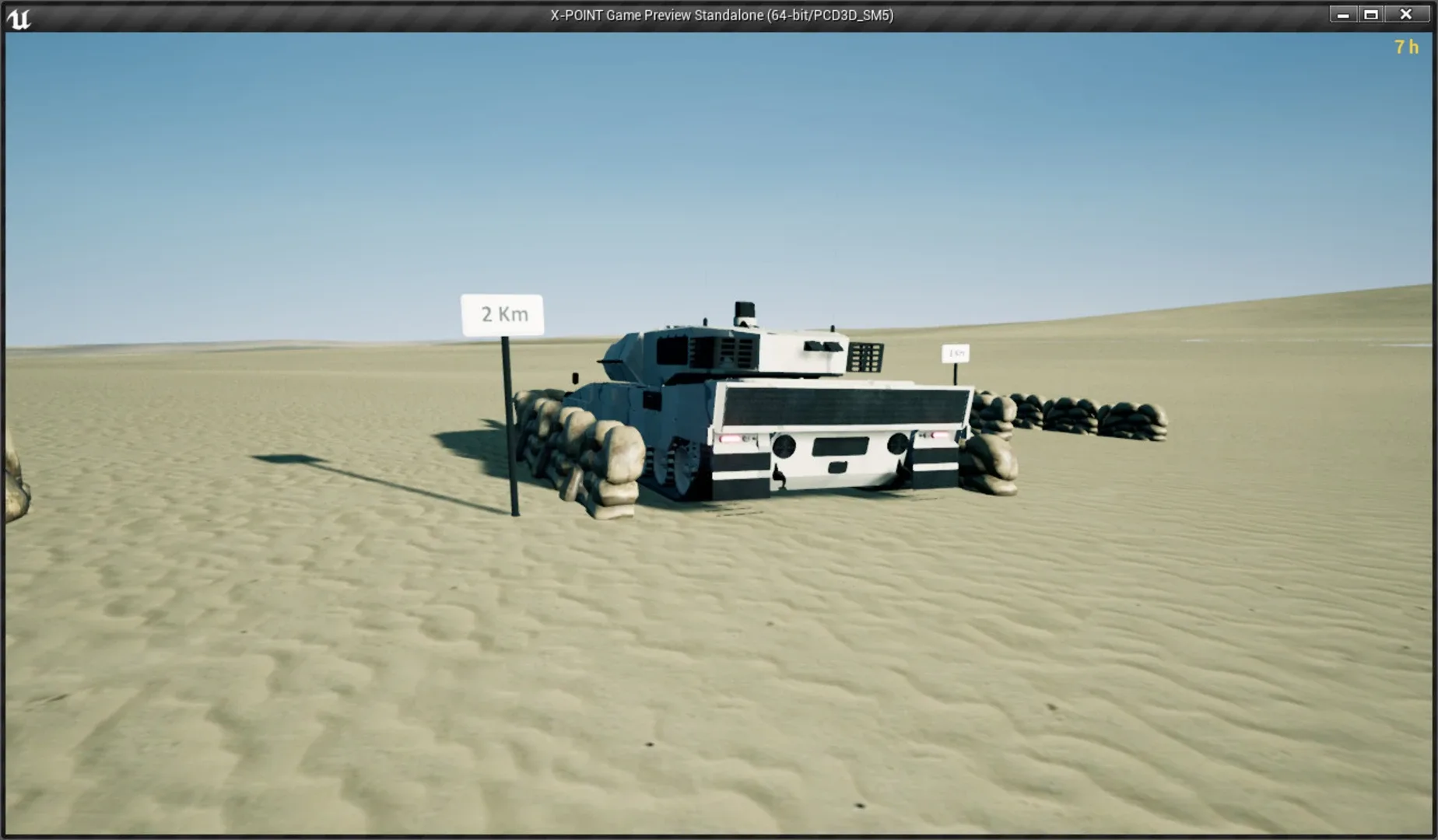
Task: Click the commander sight atop the turret
Action: point(745,312)
